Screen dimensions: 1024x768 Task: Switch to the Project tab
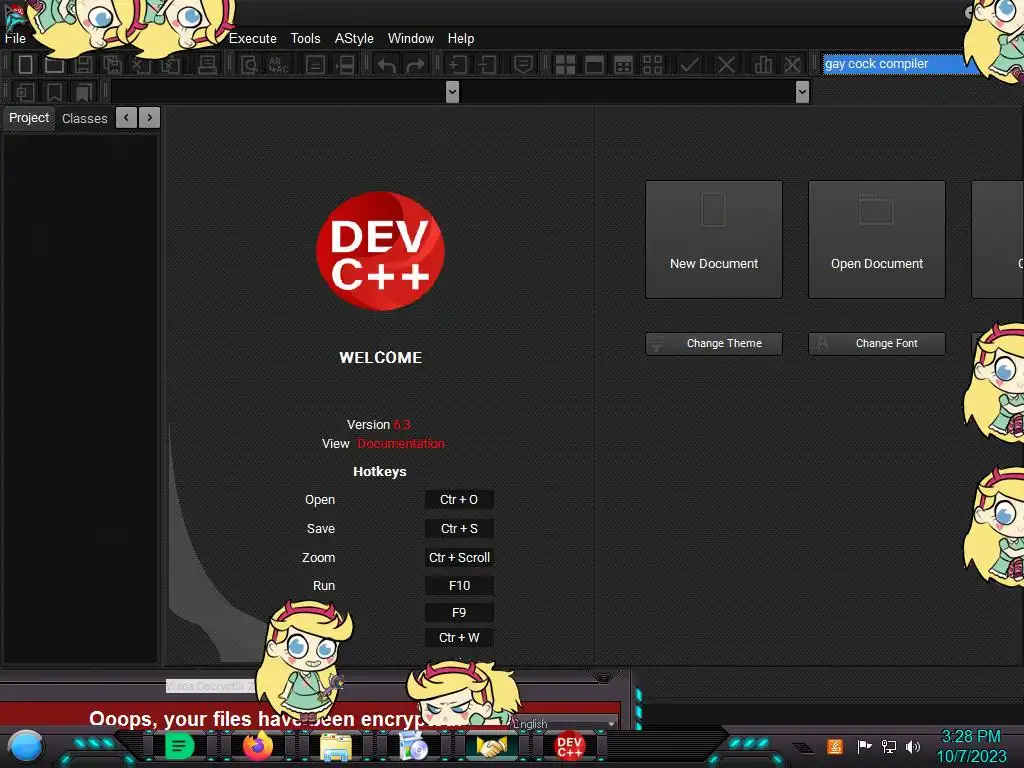tap(29, 118)
